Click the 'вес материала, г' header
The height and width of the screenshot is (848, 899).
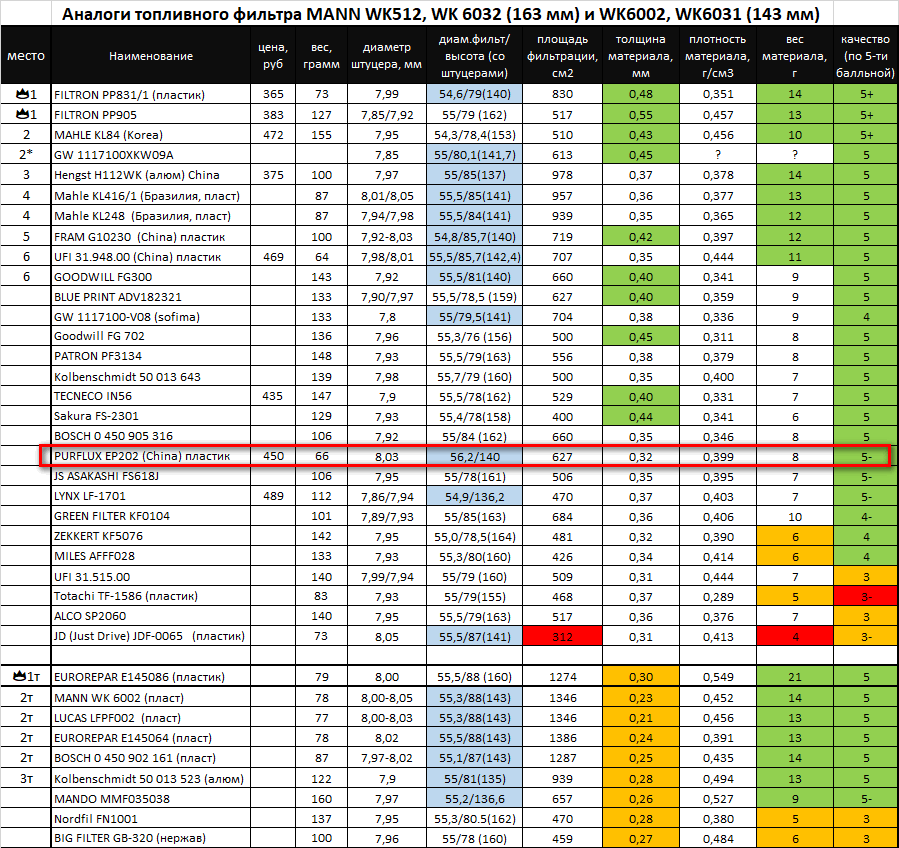(x=795, y=56)
